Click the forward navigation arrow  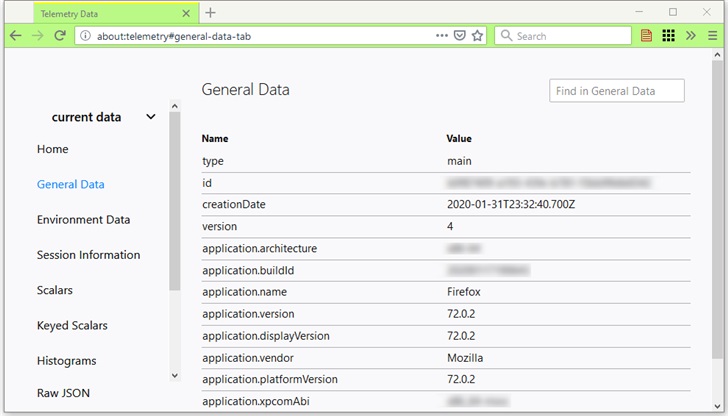coord(38,36)
